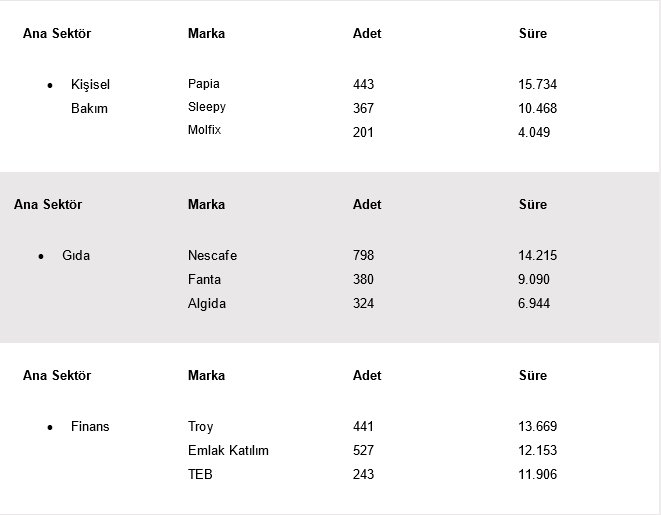Viewport: 661px width, 515px height.
Task: Click the Troy brand name
Action: pyautogui.click(x=200, y=427)
